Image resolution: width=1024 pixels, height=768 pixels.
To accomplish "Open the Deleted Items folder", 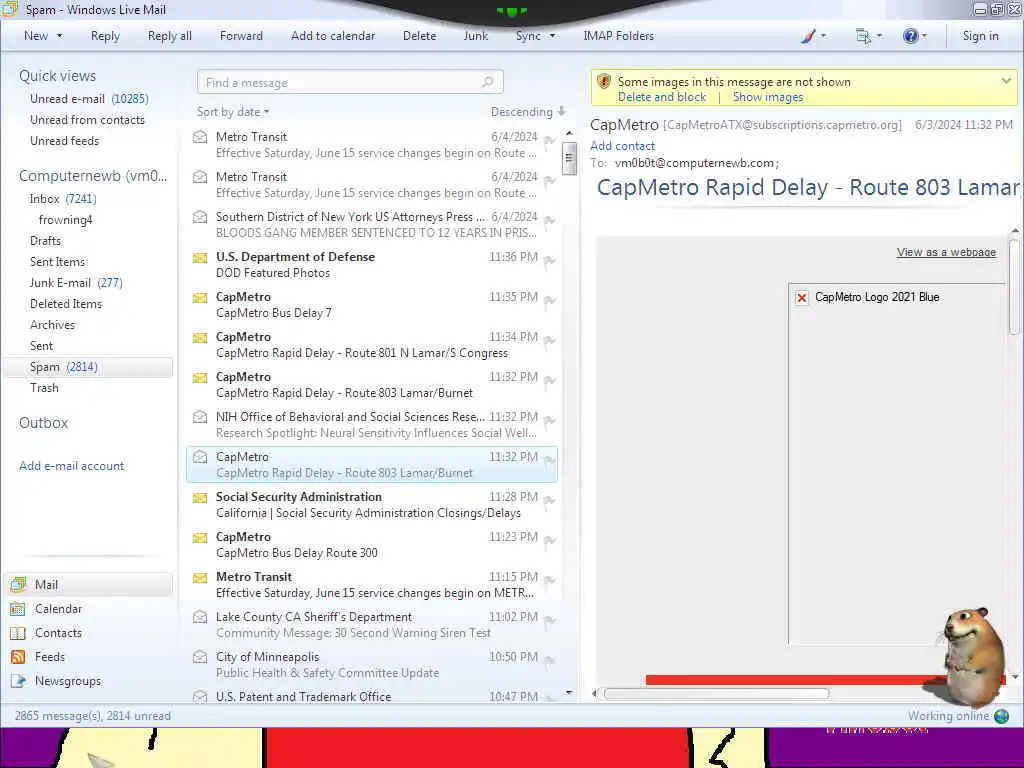I will pos(66,304).
